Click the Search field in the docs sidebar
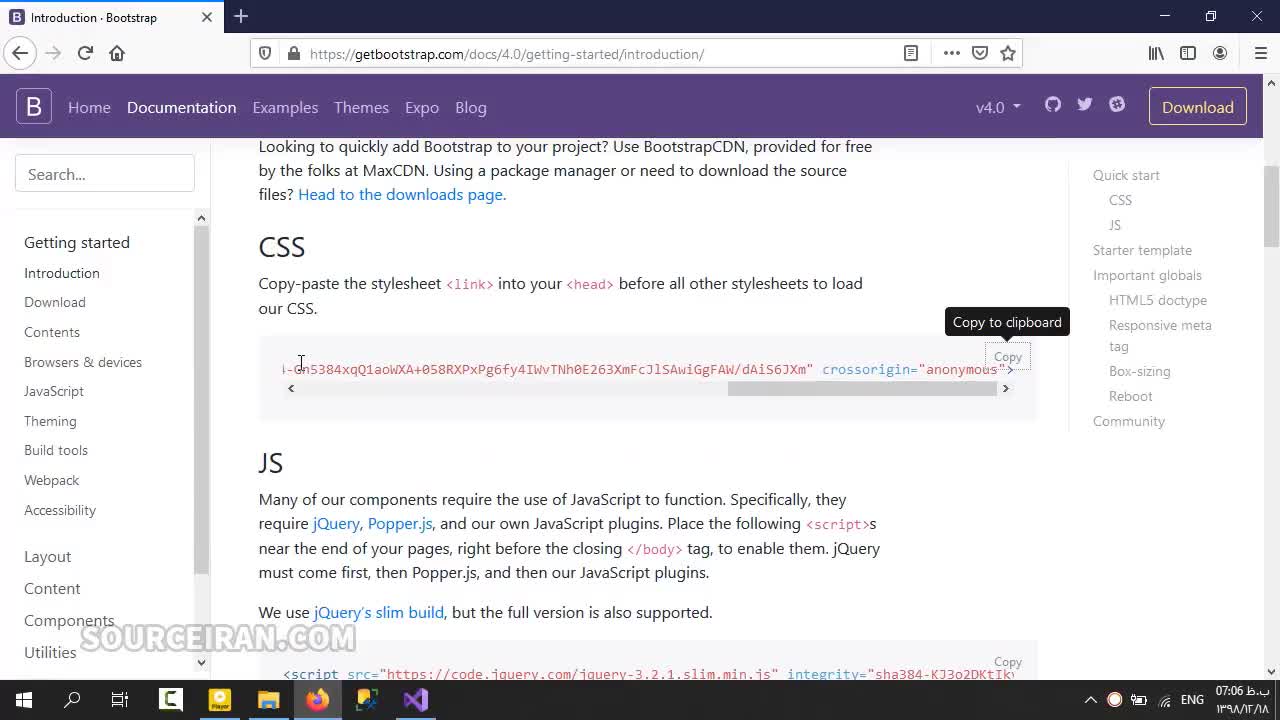The height and width of the screenshot is (720, 1280). tap(104, 173)
